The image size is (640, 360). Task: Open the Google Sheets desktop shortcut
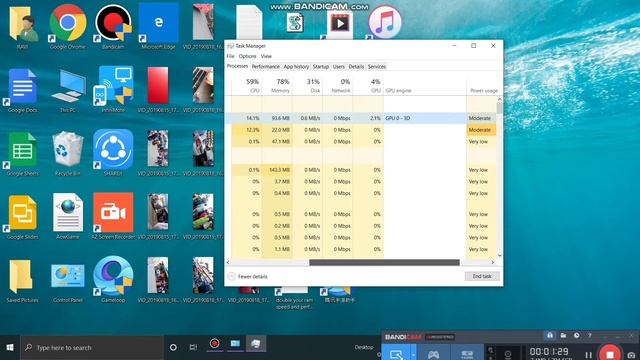[22, 152]
